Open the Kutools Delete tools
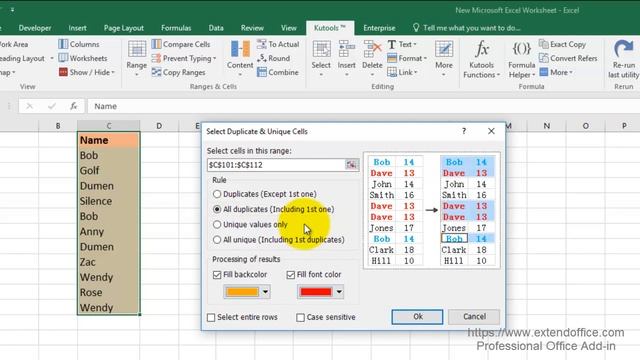This screenshot has height=360, width=640. tap(372, 58)
